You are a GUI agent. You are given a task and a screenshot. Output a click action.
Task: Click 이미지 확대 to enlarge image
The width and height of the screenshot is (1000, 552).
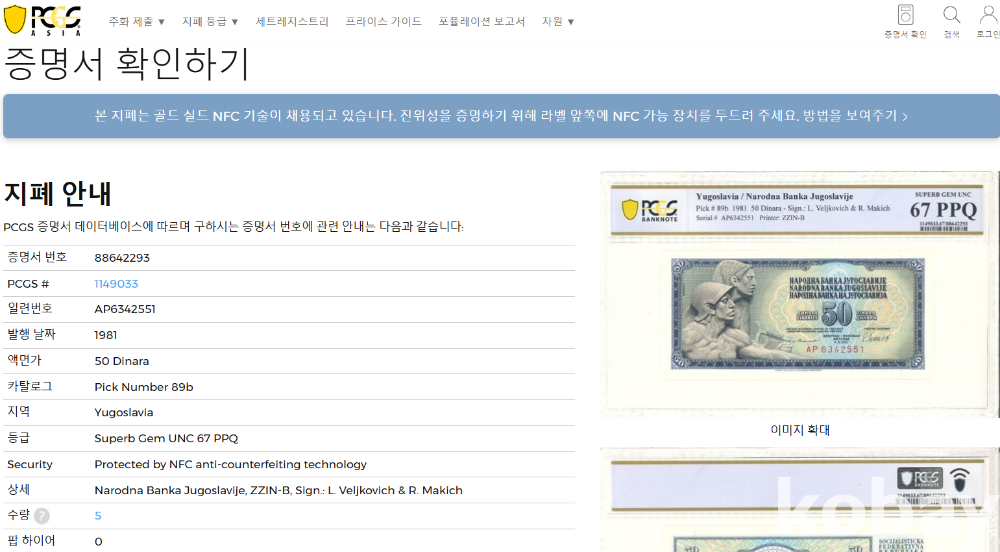click(800, 430)
